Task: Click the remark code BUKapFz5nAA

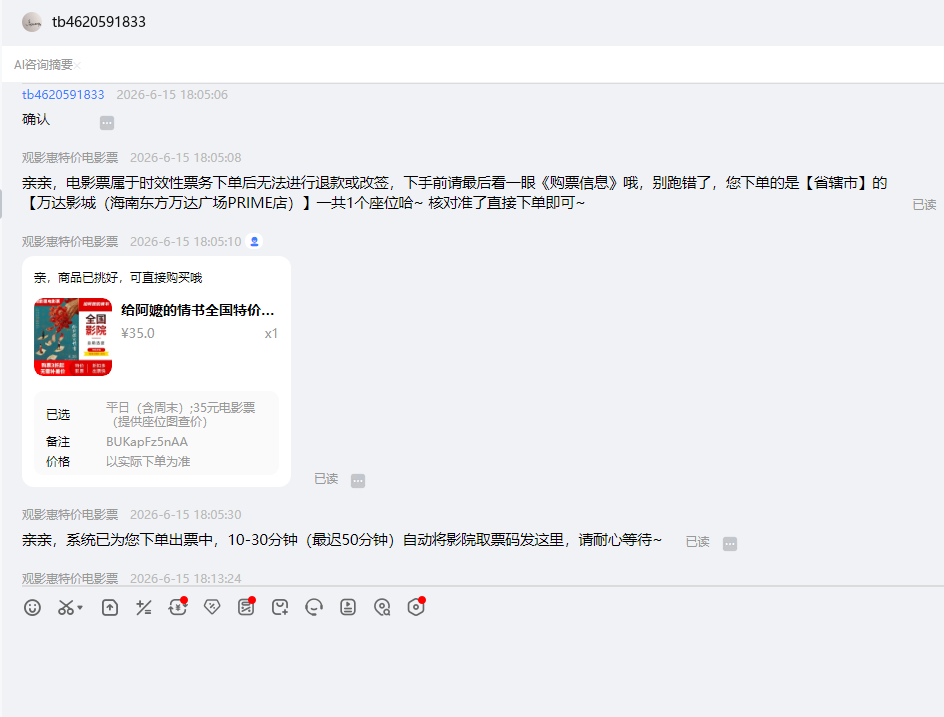Action: pyautogui.click(x=147, y=442)
